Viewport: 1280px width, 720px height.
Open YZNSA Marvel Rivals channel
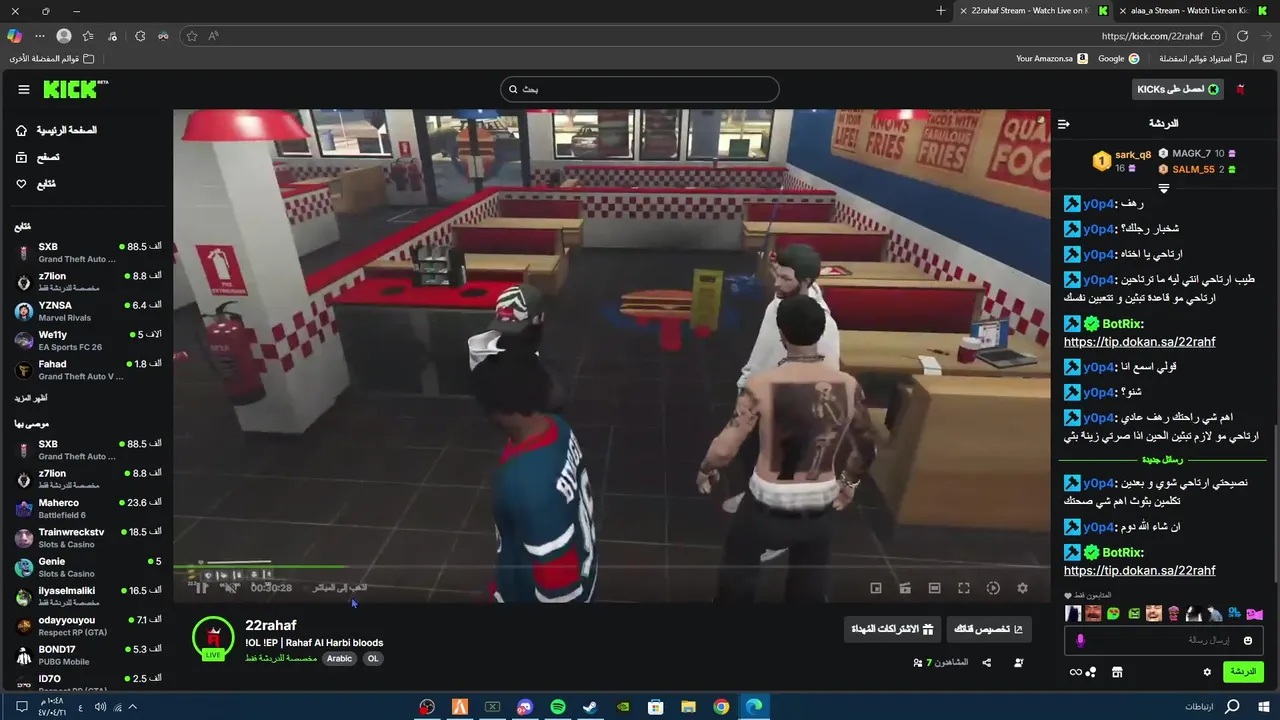point(88,311)
